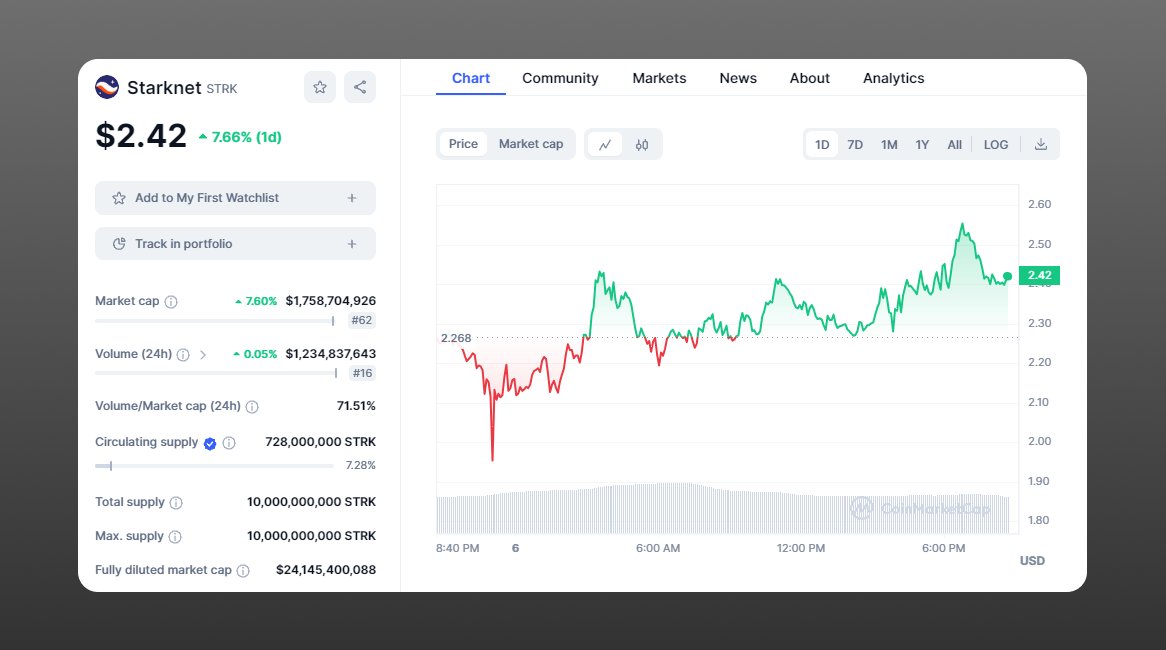Open the USD currency selector
This screenshot has width=1166, height=650.
pyautogui.click(x=1031, y=560)
